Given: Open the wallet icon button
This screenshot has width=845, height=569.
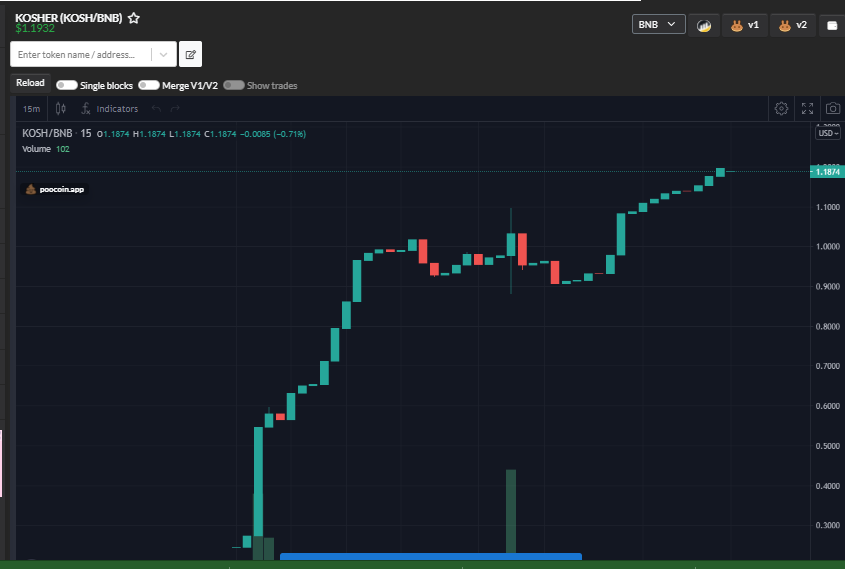Looking at the screenshot, I should (832, 25).
